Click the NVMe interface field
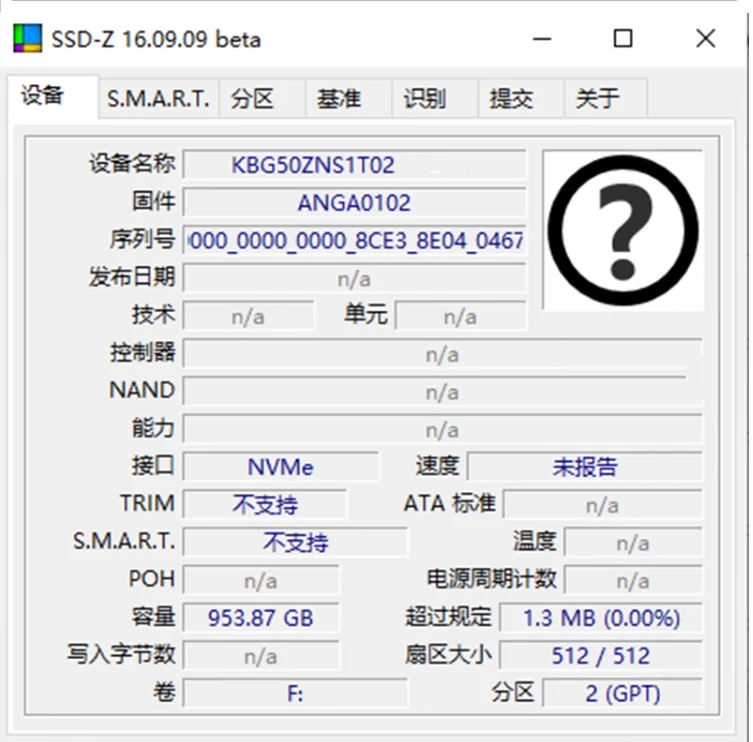The height and width of the screenshot is (742, 753). [281, 467]
